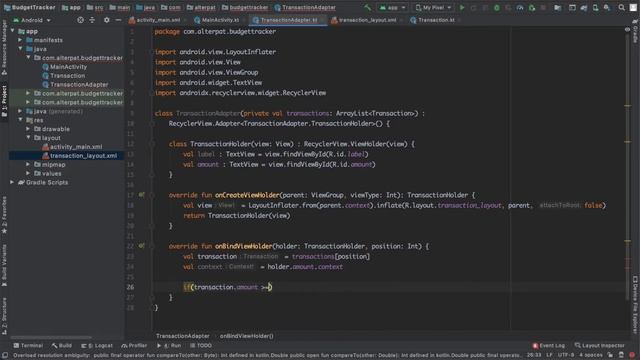Open Project Structure folder icon

(557, 7)
